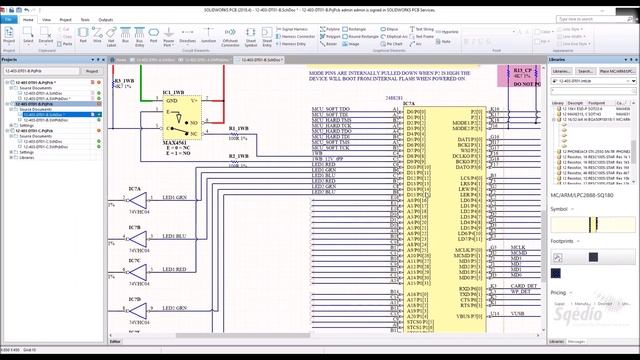The image size is (640, 360).
Task: Select 12-403-DT01-B.SchPcbDoc in project tree
Action: click(x=45, y=120)
